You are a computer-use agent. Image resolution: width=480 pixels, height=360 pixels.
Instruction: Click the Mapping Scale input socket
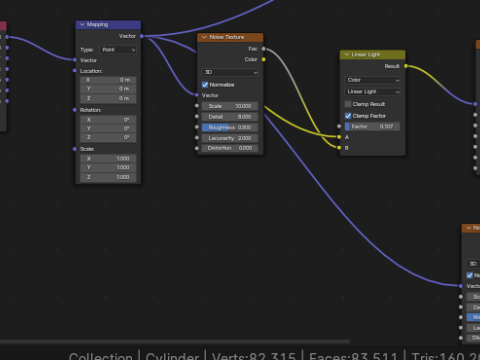point(75,149)
